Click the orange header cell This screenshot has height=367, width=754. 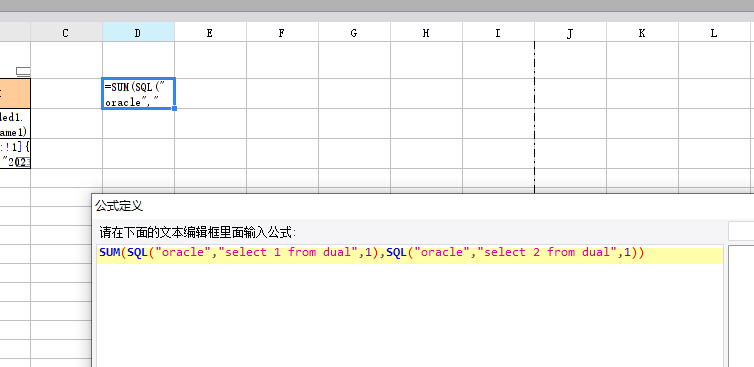coord(15,93)
